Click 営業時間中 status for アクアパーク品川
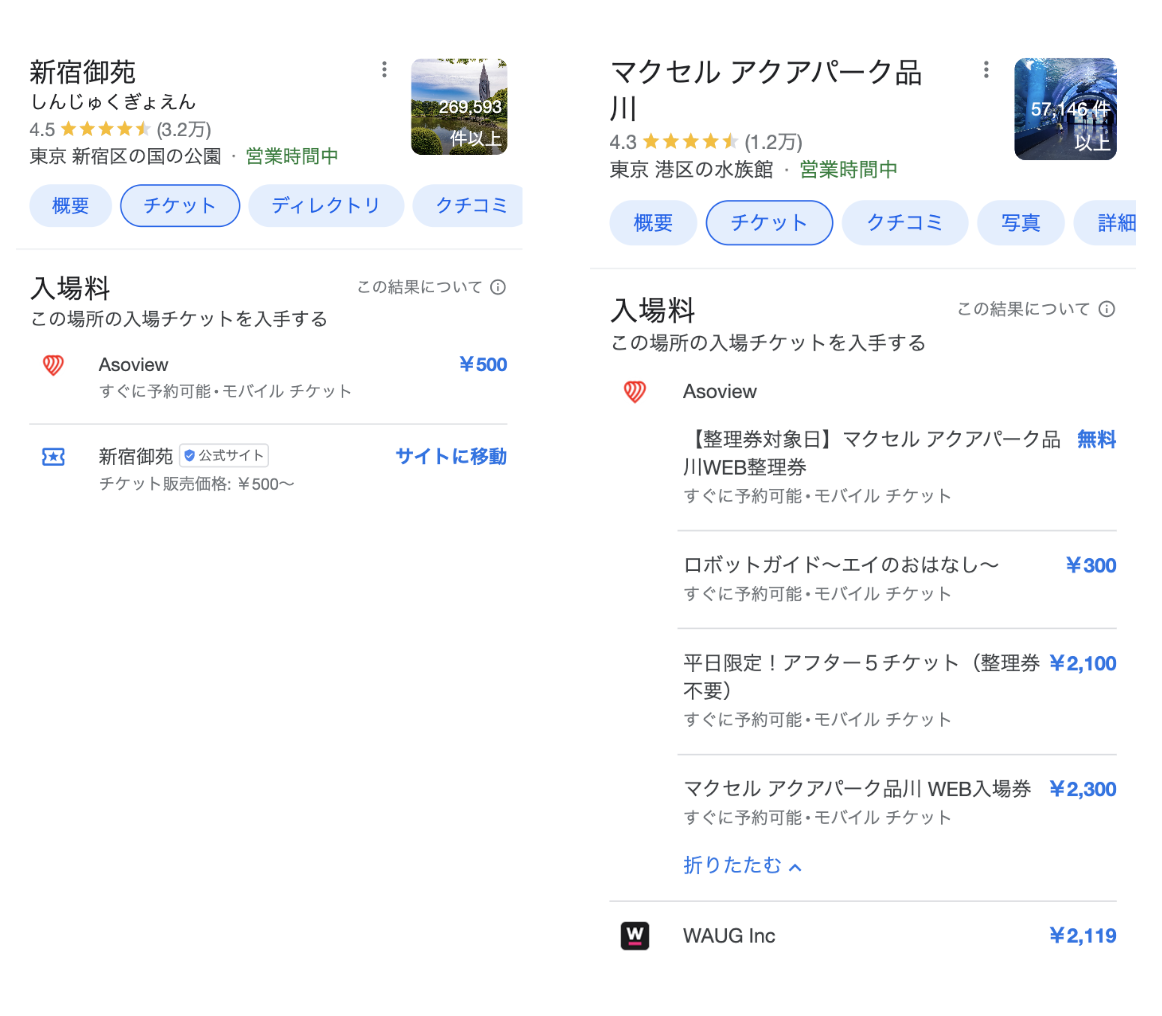Screen dimensions: 1162x1016 [849, 170]
